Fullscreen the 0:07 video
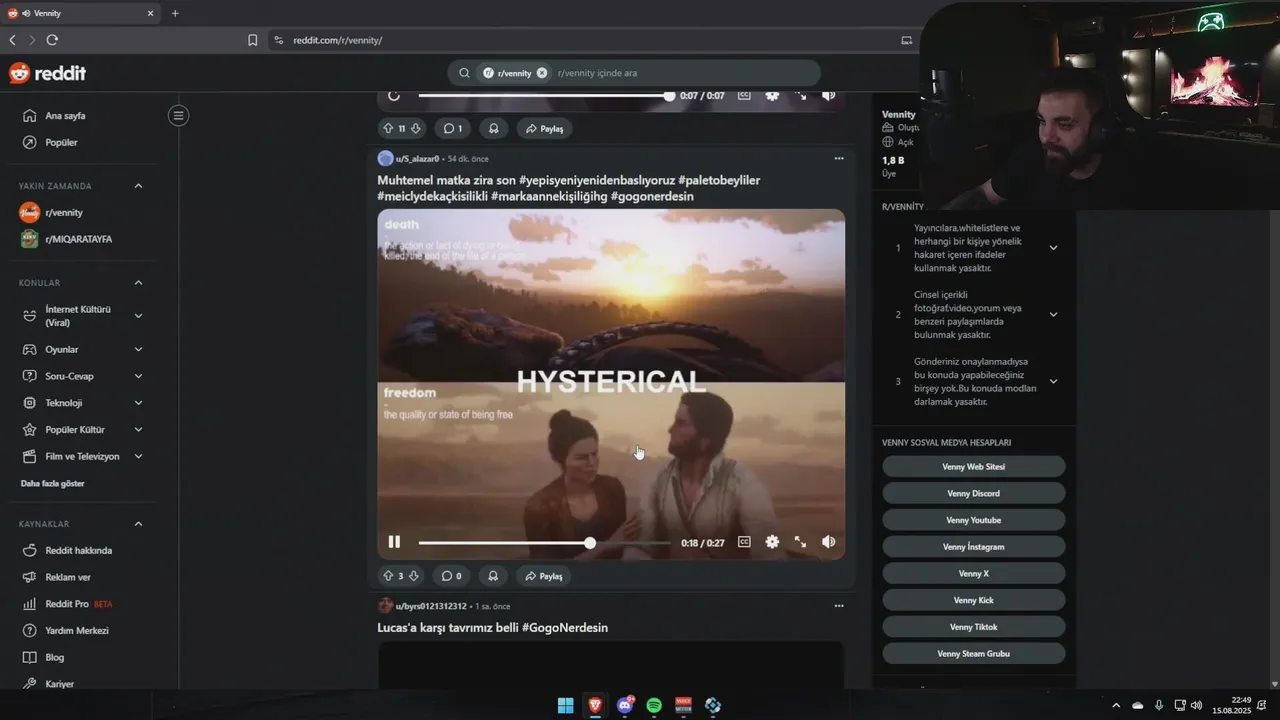Viewport: 1280px width, 720px height. tap(800, 96)
